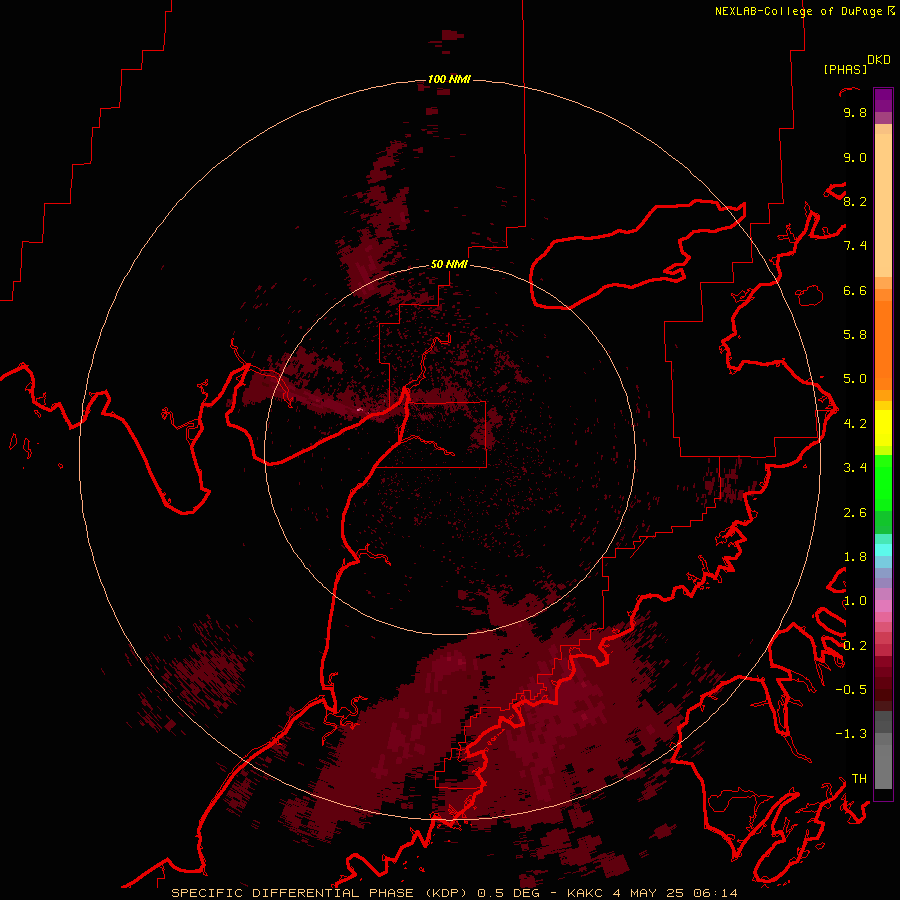900x900 pixels.
Task: Click the 5.8 legend value
Action: coord(855,335)
